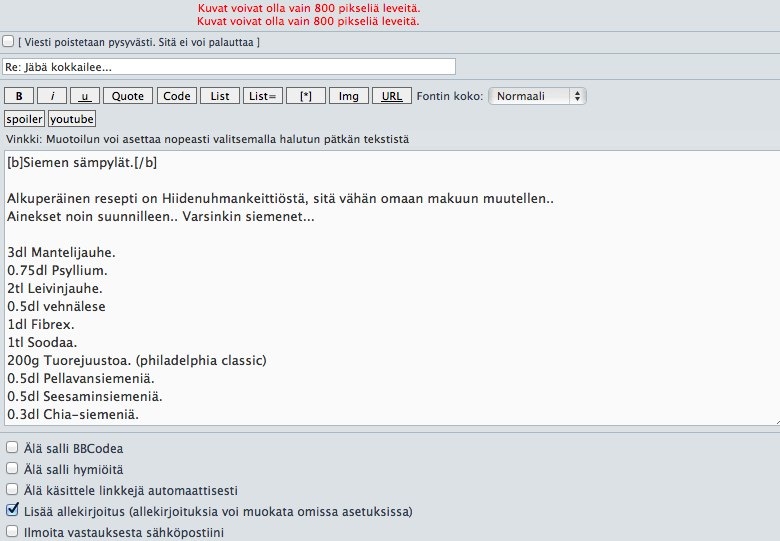Screen dimensions: 780x541
Task: Check the 'Viesti poistetaan pysyvästi' box
Action: click(9, 42)
